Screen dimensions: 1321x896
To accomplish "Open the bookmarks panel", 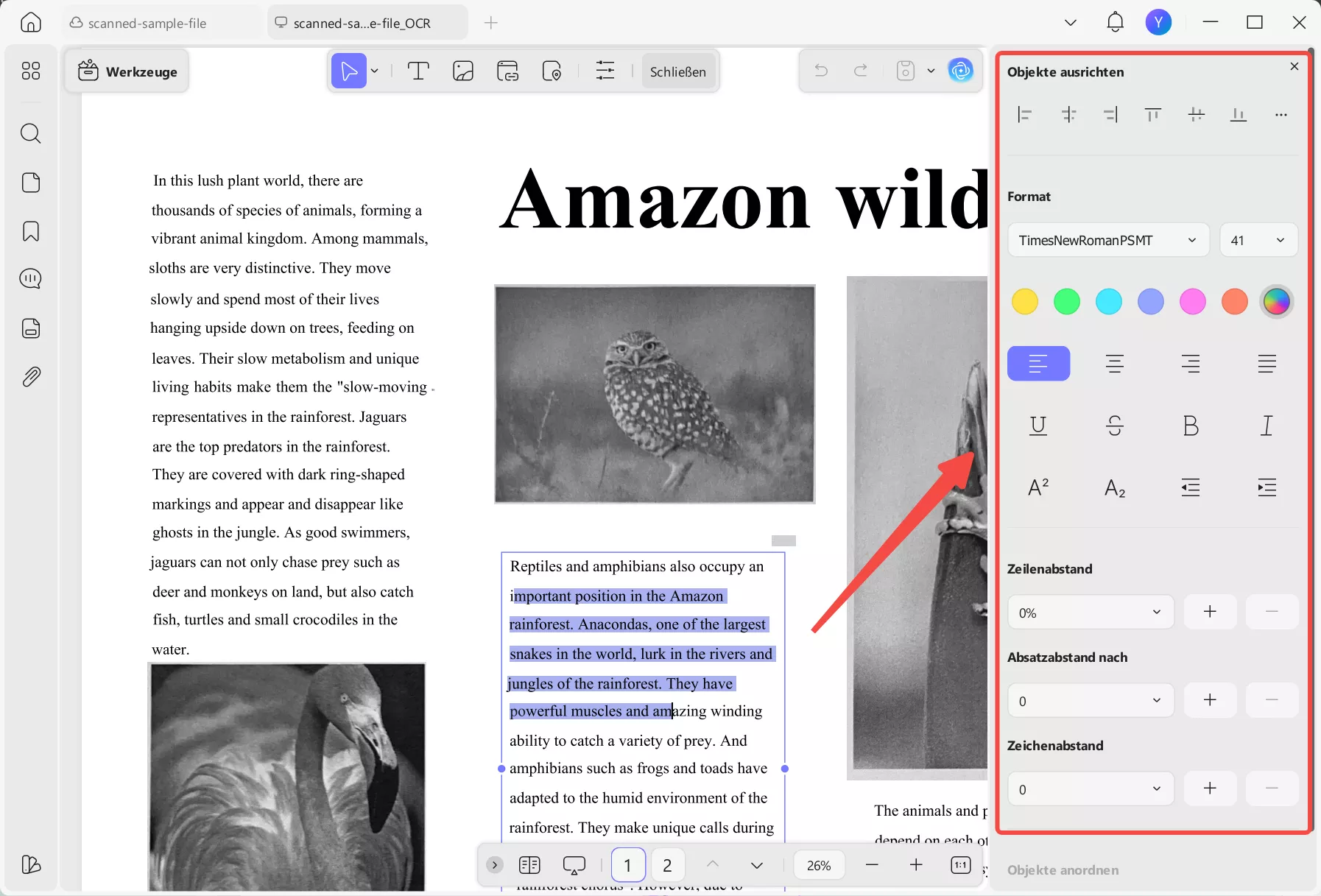I will coord(31,231).
